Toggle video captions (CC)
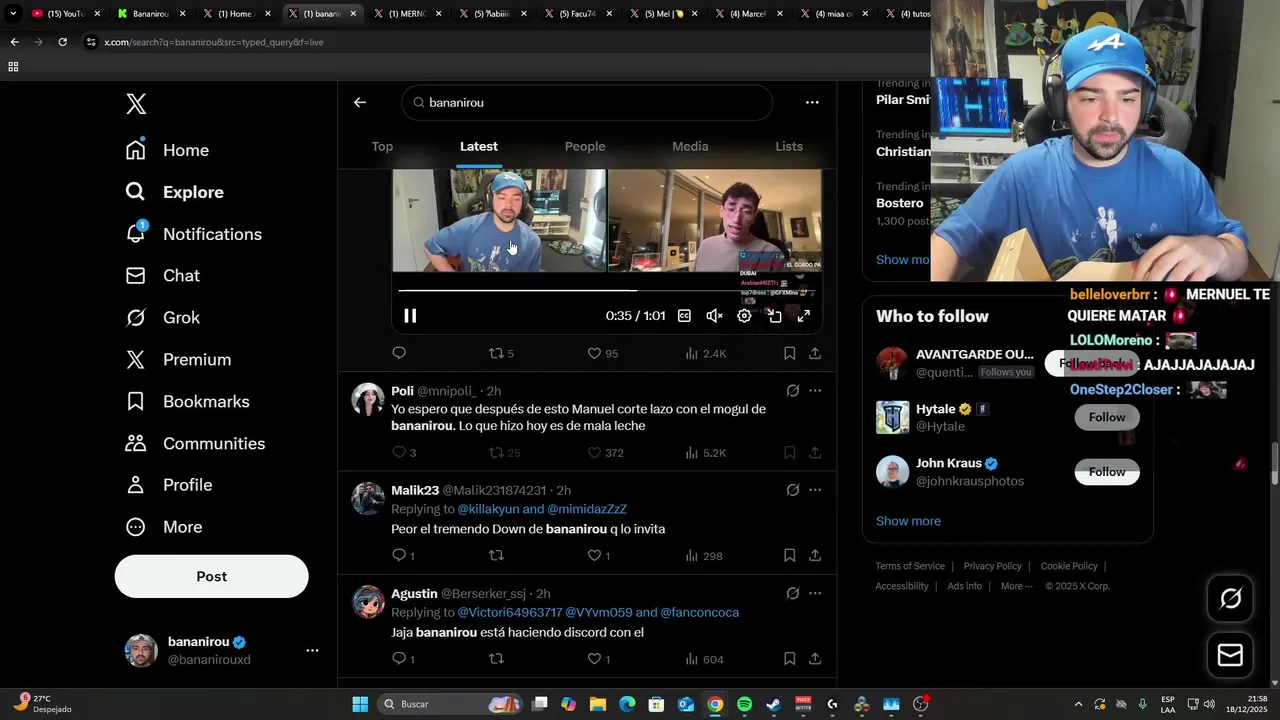The image size is (1280, 720). pyautogui.click(x=684, y=316)
